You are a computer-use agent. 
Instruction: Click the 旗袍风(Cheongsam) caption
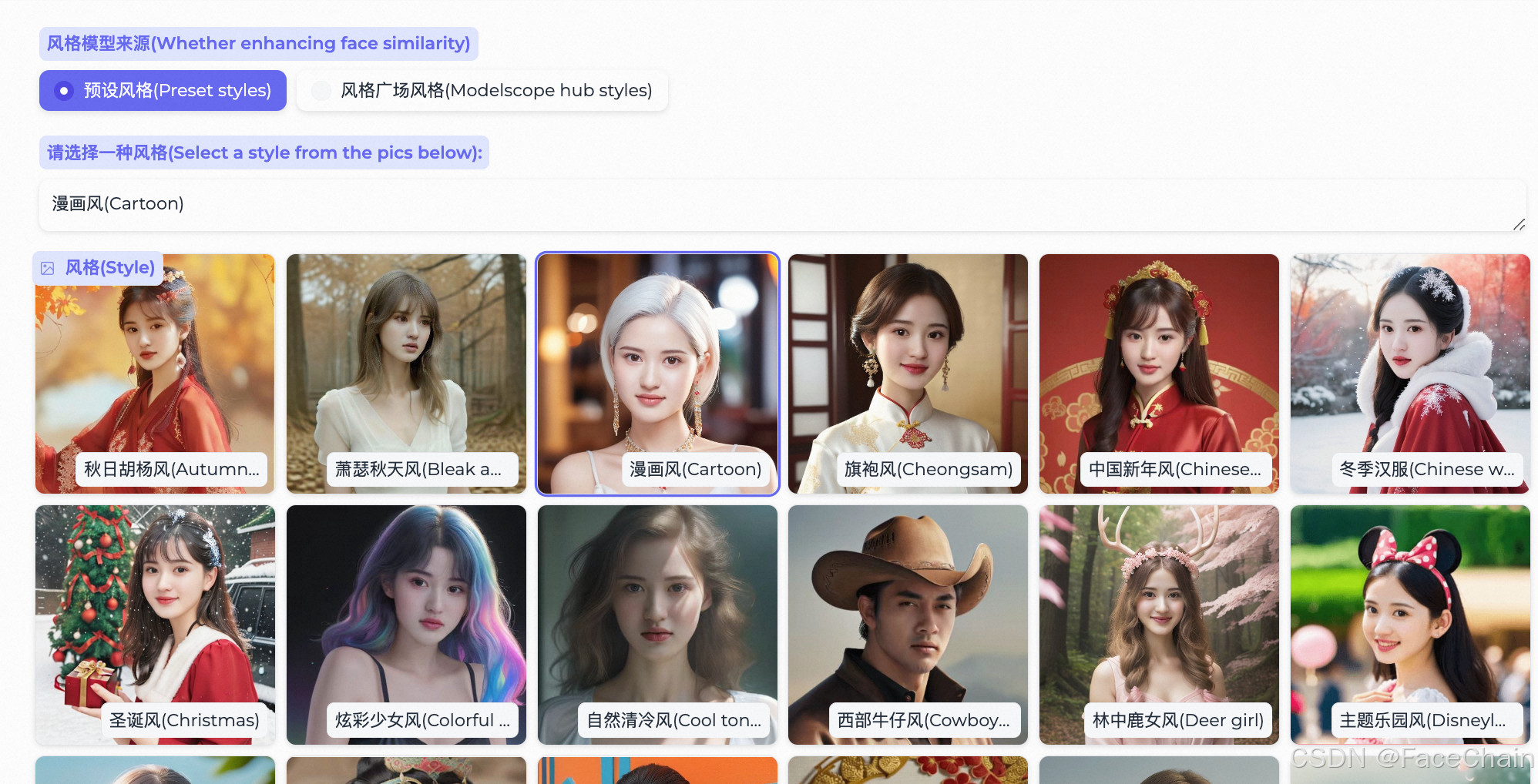tap(929, 469)
